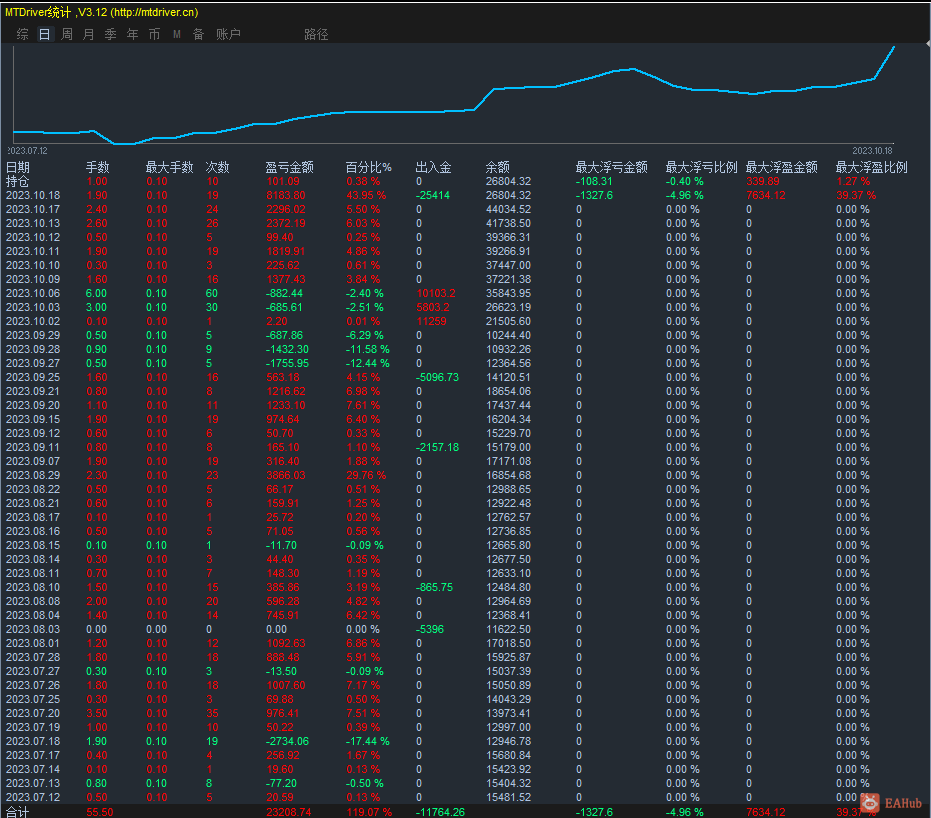Click the 日期 column header
The height and width of the screenshot is (818, 931).
[x=18, y=167]
